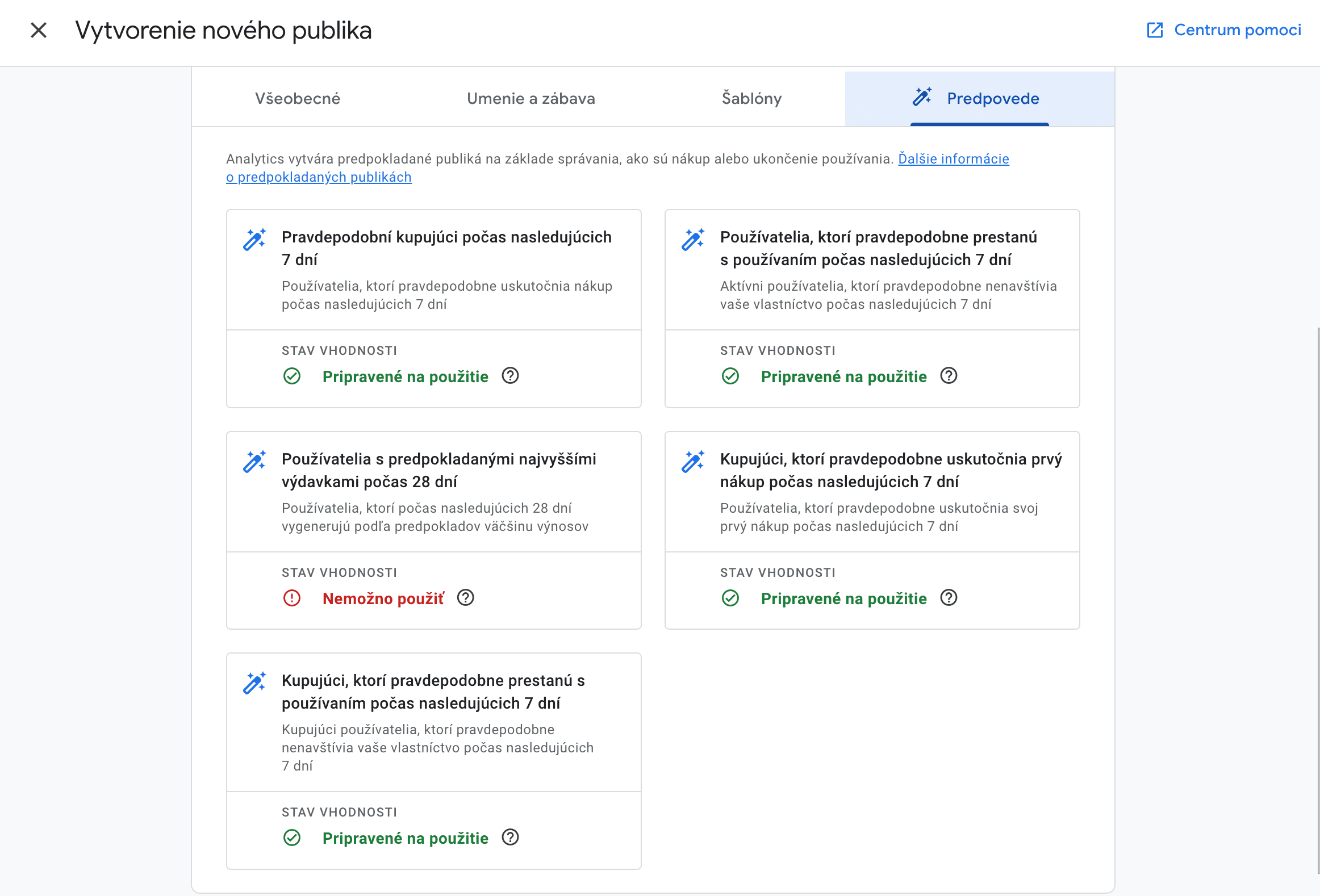
Task: Switch to the Všeobecné tab
Action: point(297,98)
